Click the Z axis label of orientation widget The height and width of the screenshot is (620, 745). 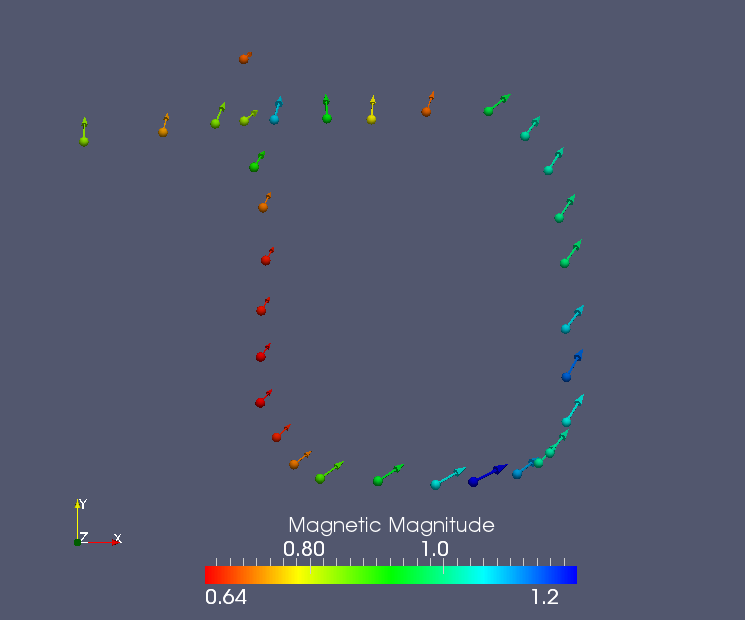click(x=84, y=537)
